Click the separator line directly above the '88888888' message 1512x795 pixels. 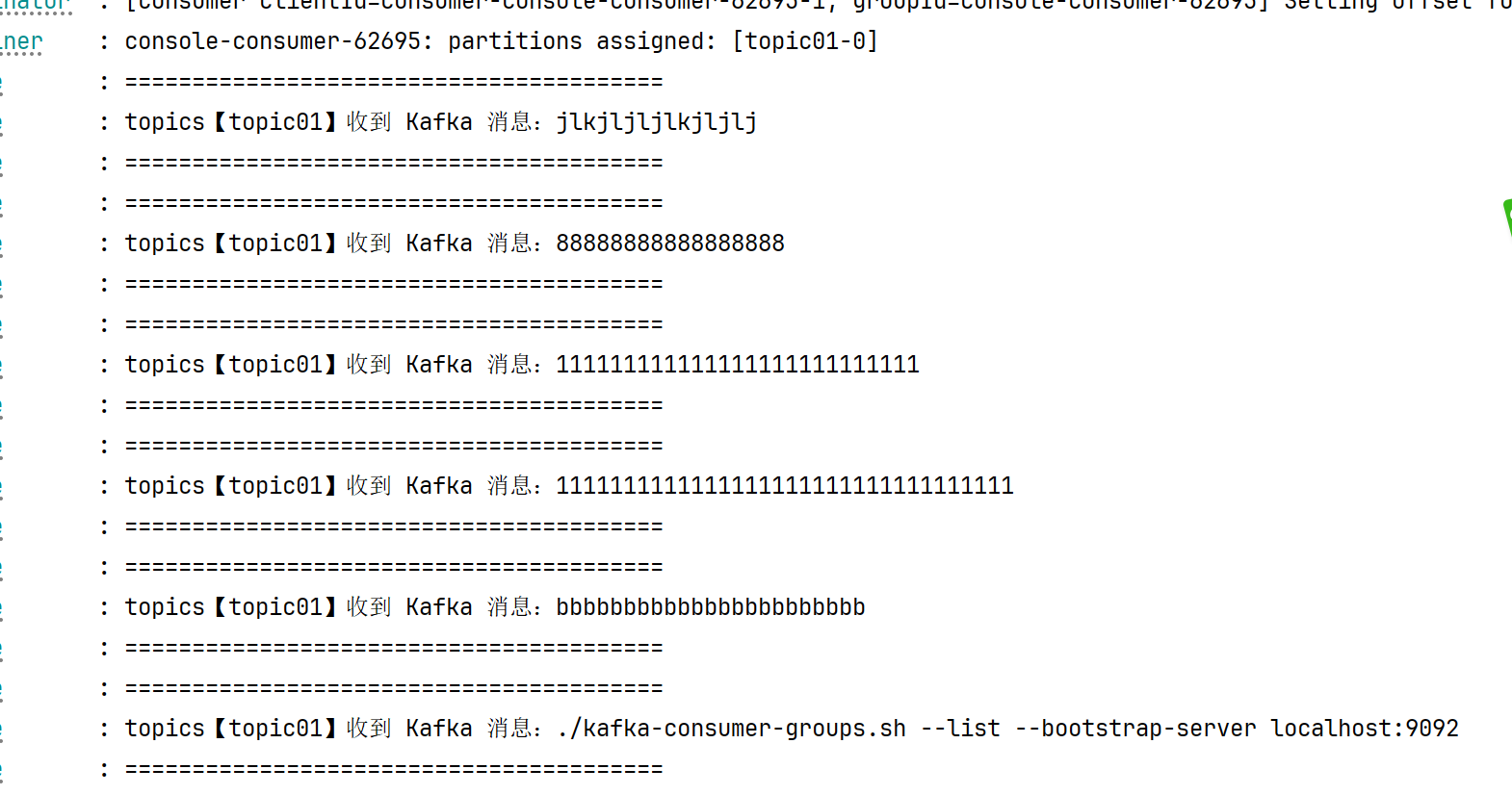394,203
